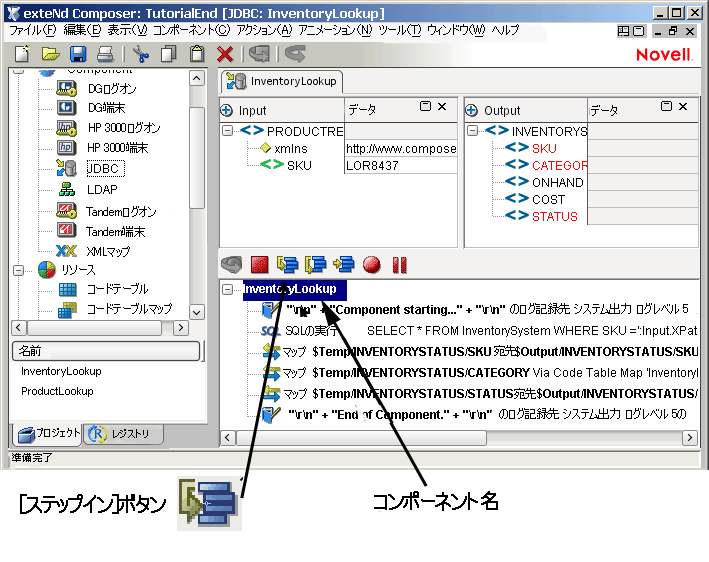Expand Input pane with plus icon
The image size is (709, 562).
pyautogui.click(x=227, y=110)
